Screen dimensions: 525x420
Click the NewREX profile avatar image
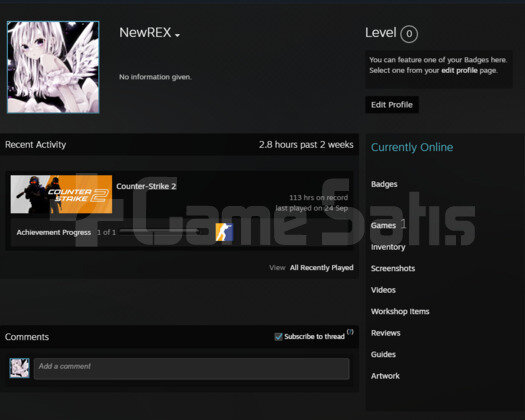pyautogui.click(x=53, y=67)
